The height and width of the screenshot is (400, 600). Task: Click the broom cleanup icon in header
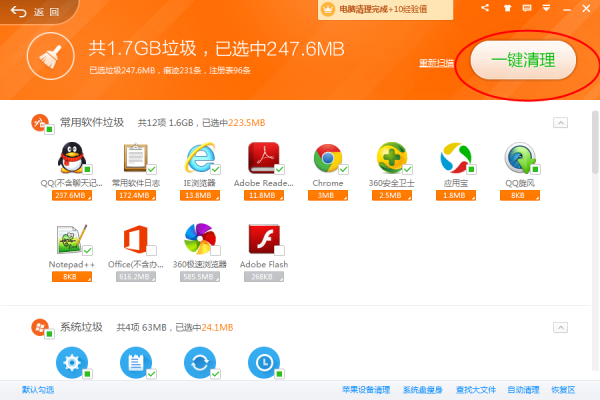coord(51,56)
